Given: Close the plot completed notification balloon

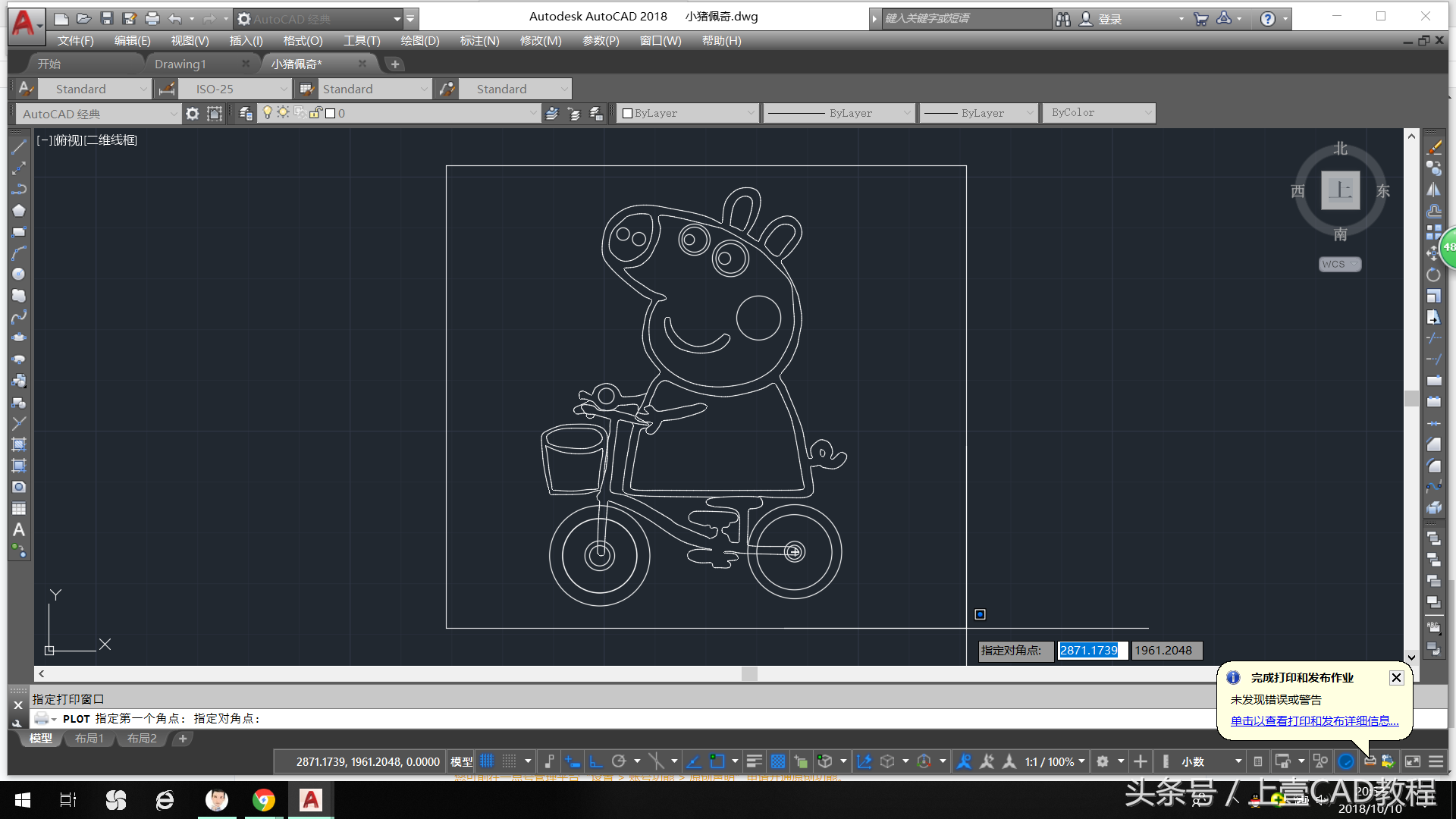Looking at the screenshot, I should 1396,678.
